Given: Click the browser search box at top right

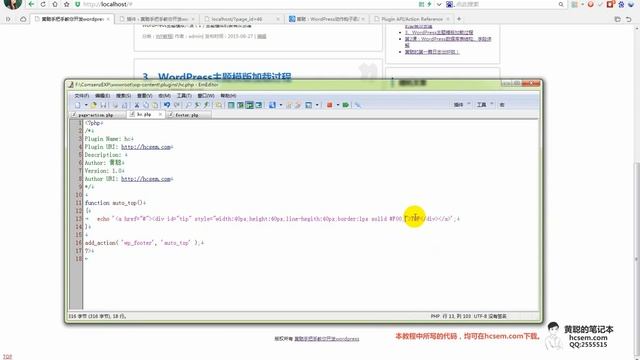Looking at the screenshot, I should coord(506,4).
